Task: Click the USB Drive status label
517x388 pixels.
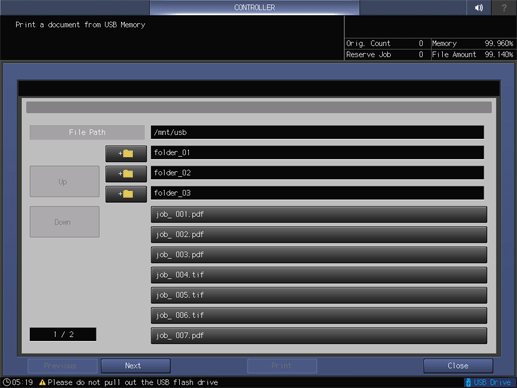Action: (x=492, y=382)
